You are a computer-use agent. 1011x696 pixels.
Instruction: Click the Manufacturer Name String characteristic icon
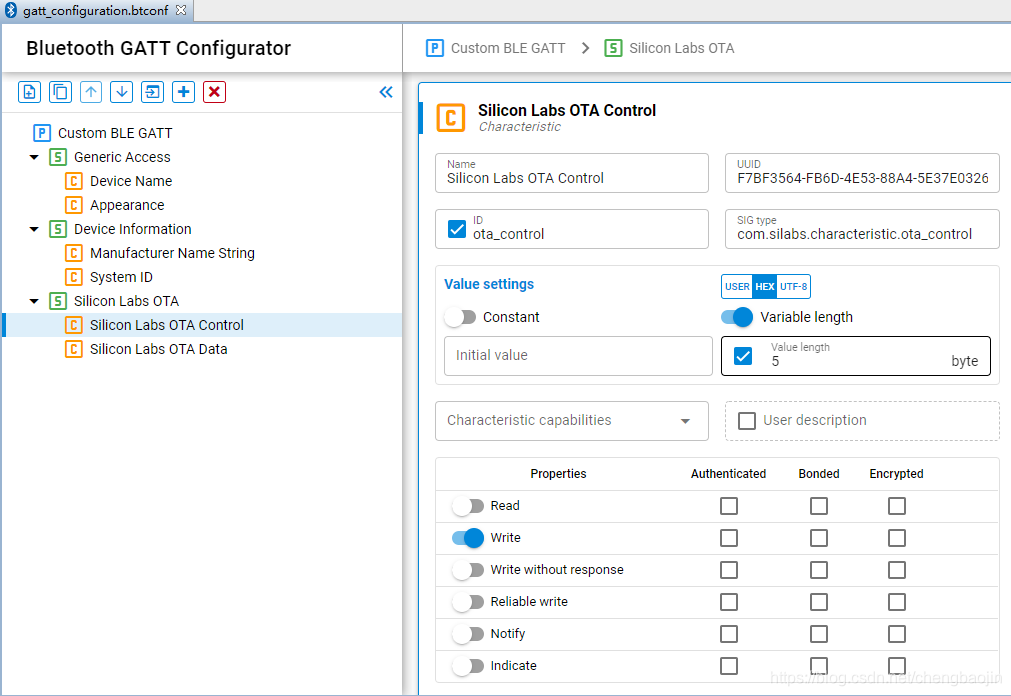74,253
